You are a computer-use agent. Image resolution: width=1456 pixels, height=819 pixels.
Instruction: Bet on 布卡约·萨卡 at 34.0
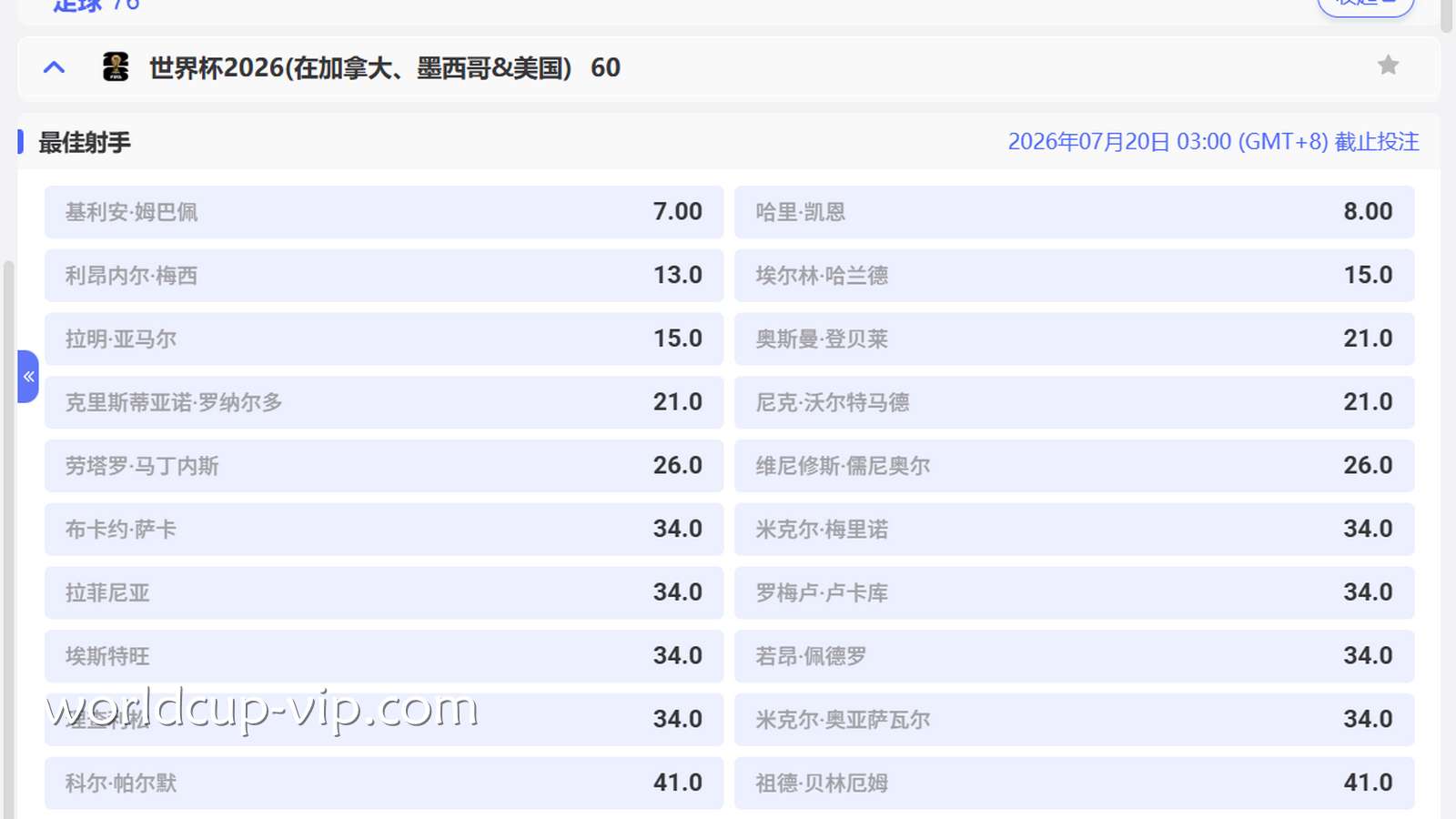[x=382, y=529]
